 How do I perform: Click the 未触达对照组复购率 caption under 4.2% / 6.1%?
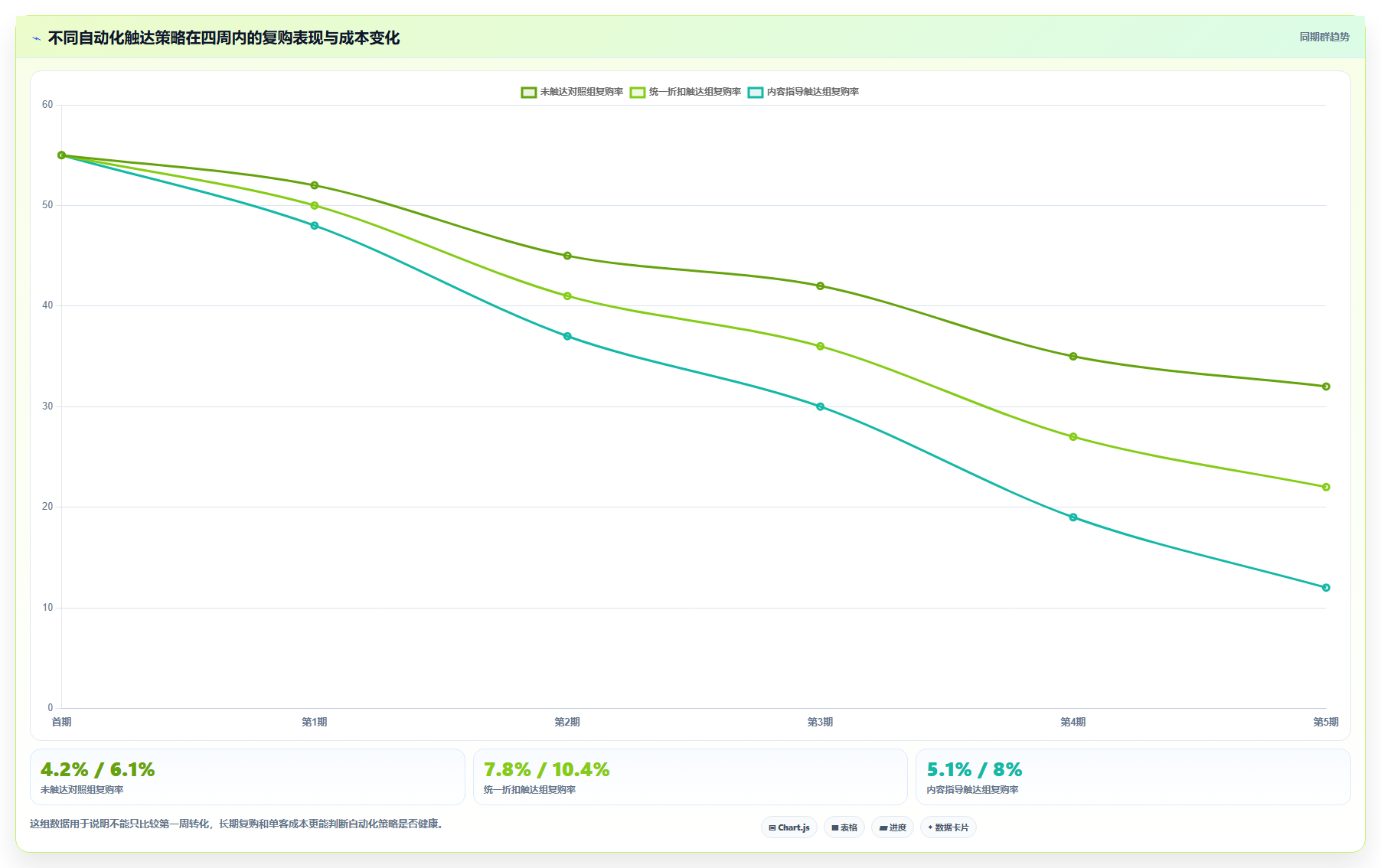click(82, 790)
